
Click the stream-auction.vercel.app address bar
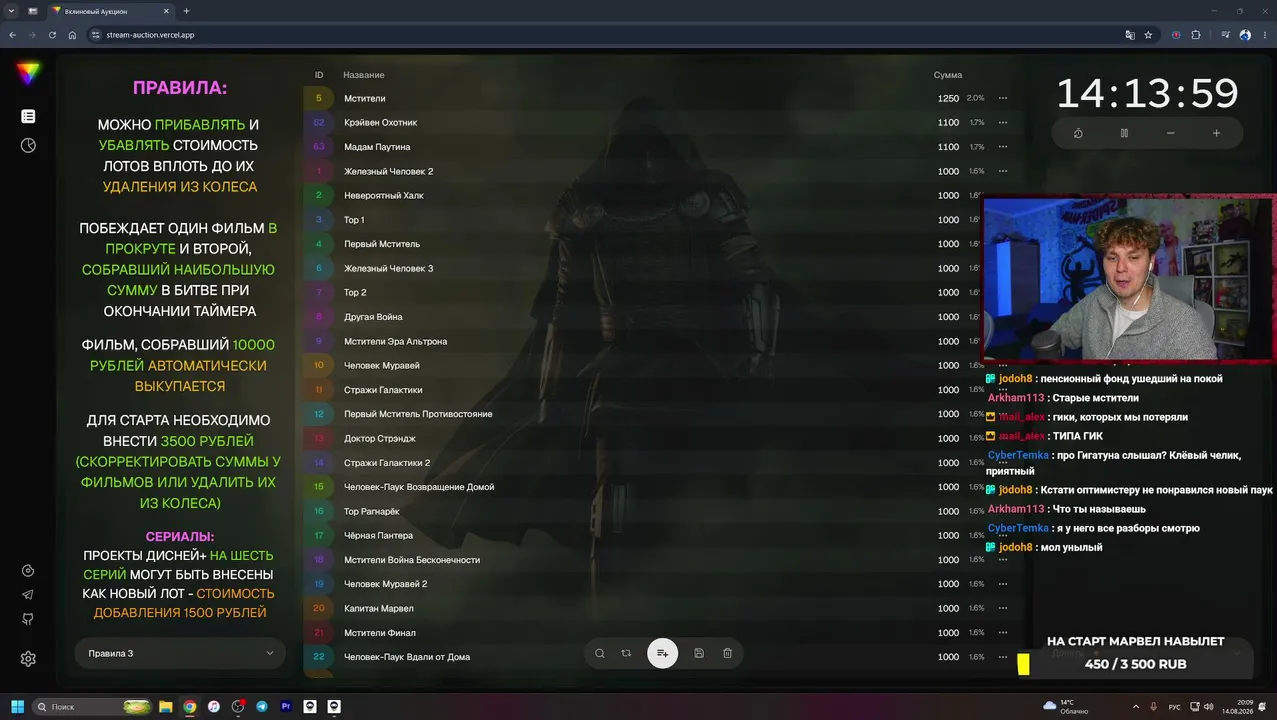[600, 34]
